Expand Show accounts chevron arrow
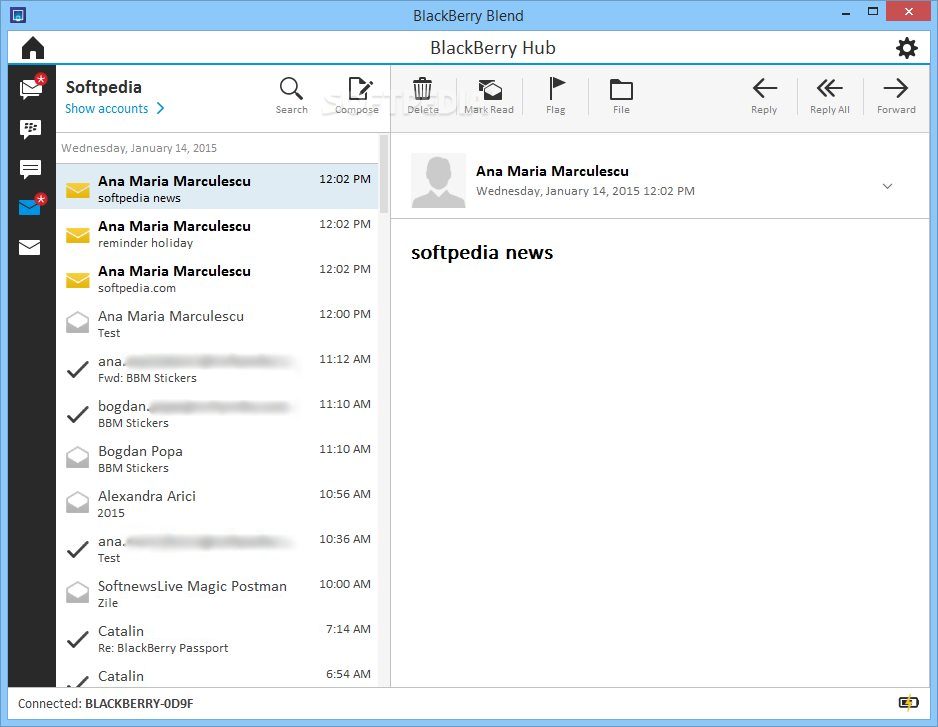 (160, 108)
